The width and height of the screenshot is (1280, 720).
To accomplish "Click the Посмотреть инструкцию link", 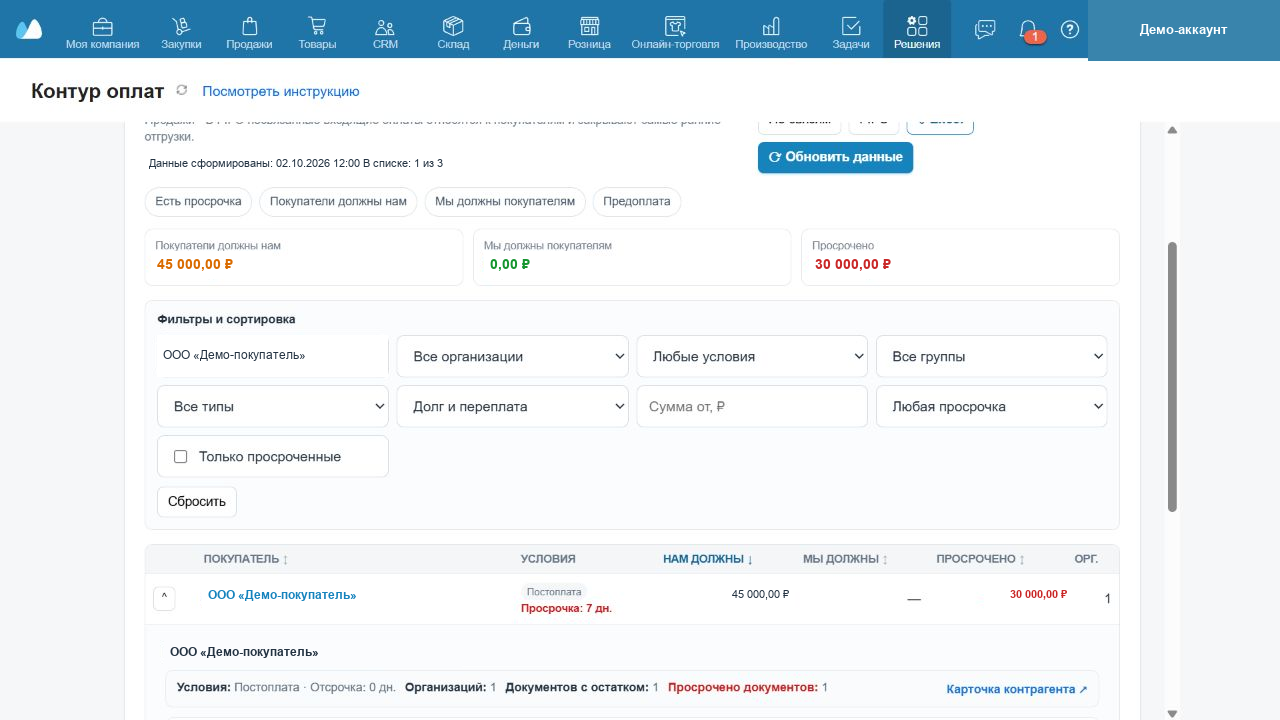I will (281, 91).
